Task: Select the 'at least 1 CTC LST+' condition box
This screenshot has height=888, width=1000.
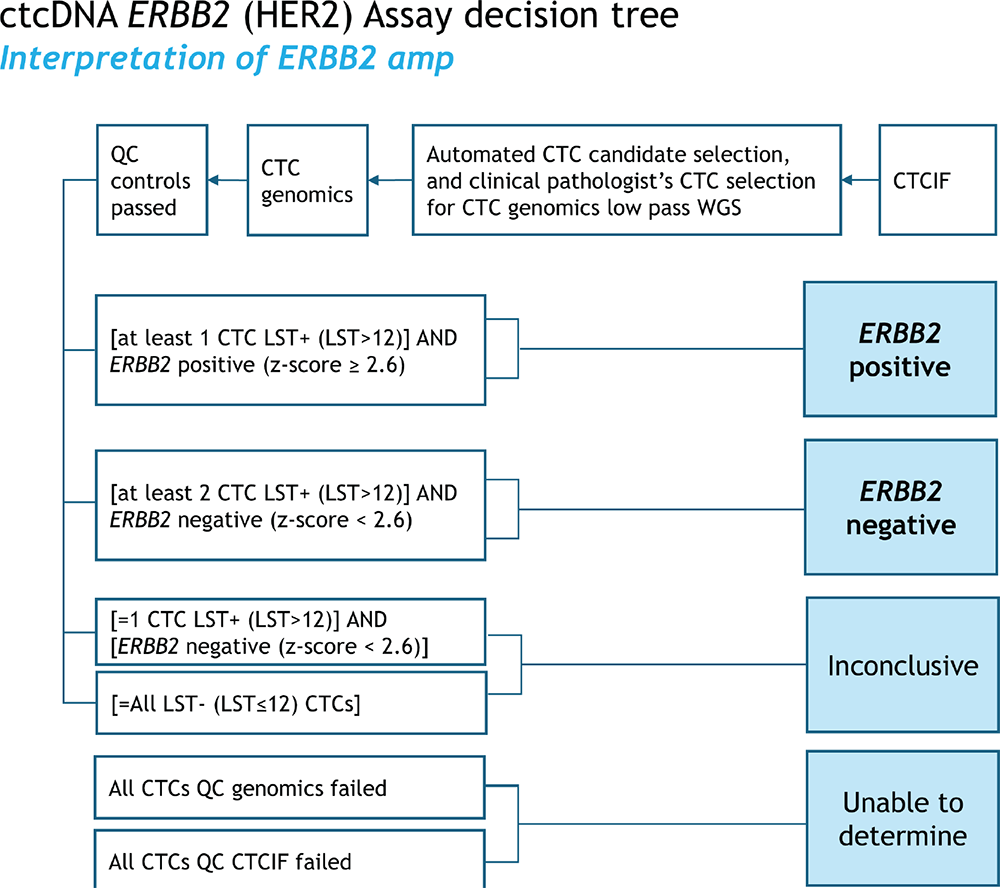Action: tap(290, 350)
